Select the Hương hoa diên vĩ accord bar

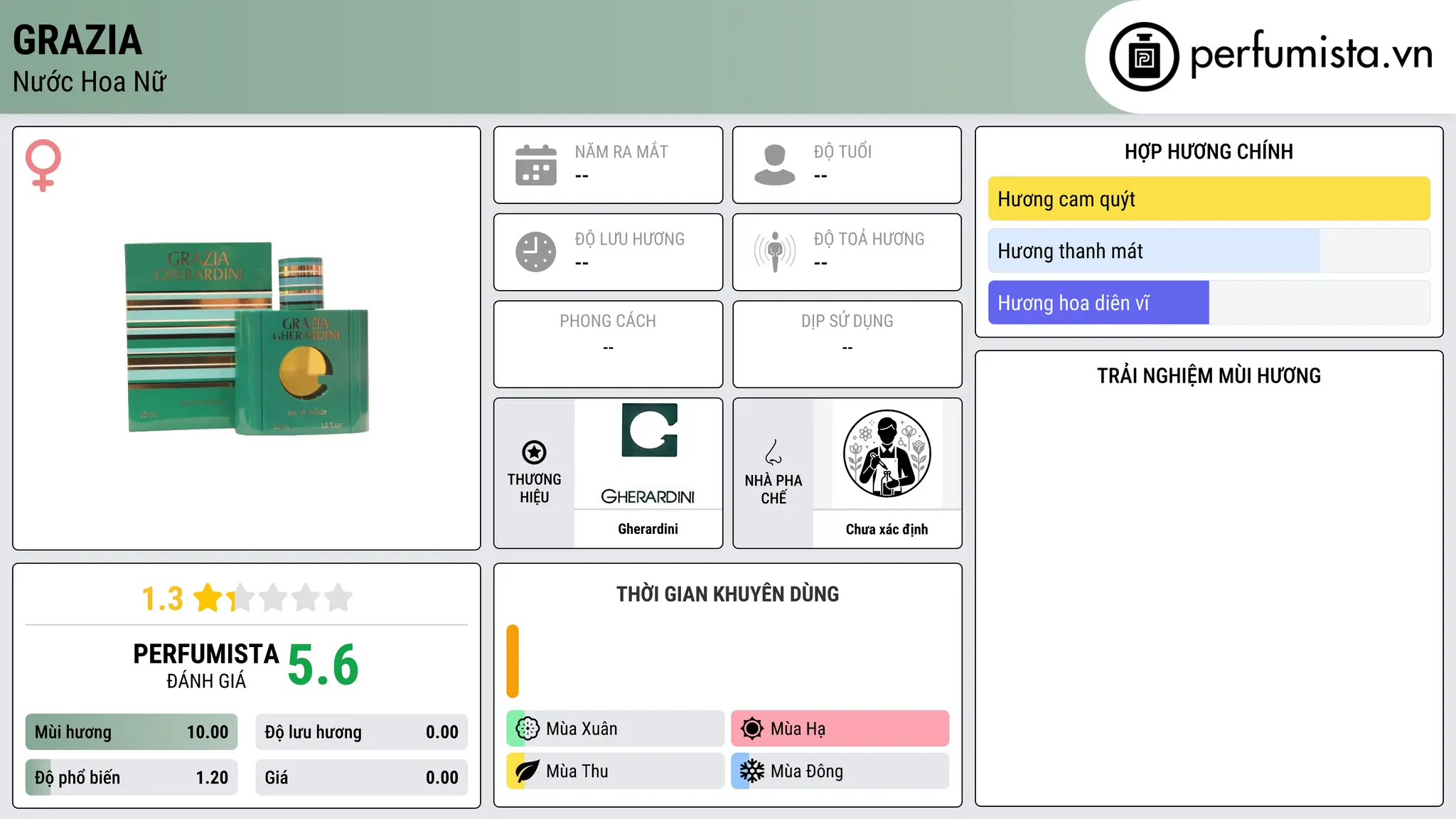(1209, 303)
